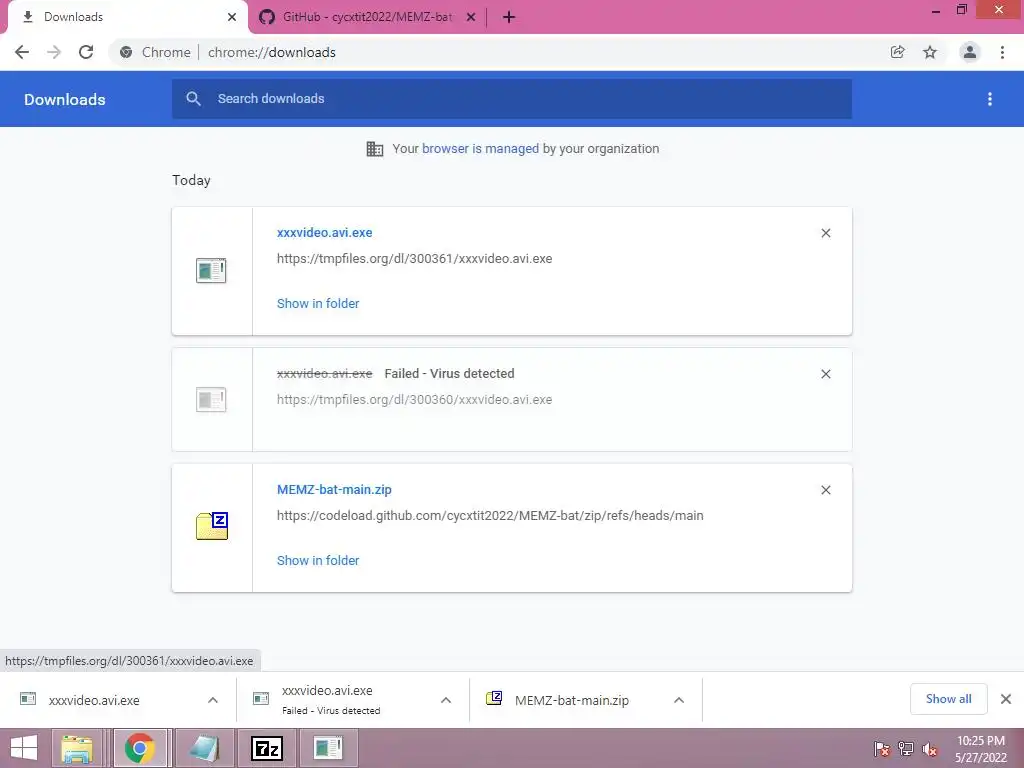Show in folder for MEMZ-bat-main.zip
This screenshot has height=768, width=1024.
[x=318, y=560]
